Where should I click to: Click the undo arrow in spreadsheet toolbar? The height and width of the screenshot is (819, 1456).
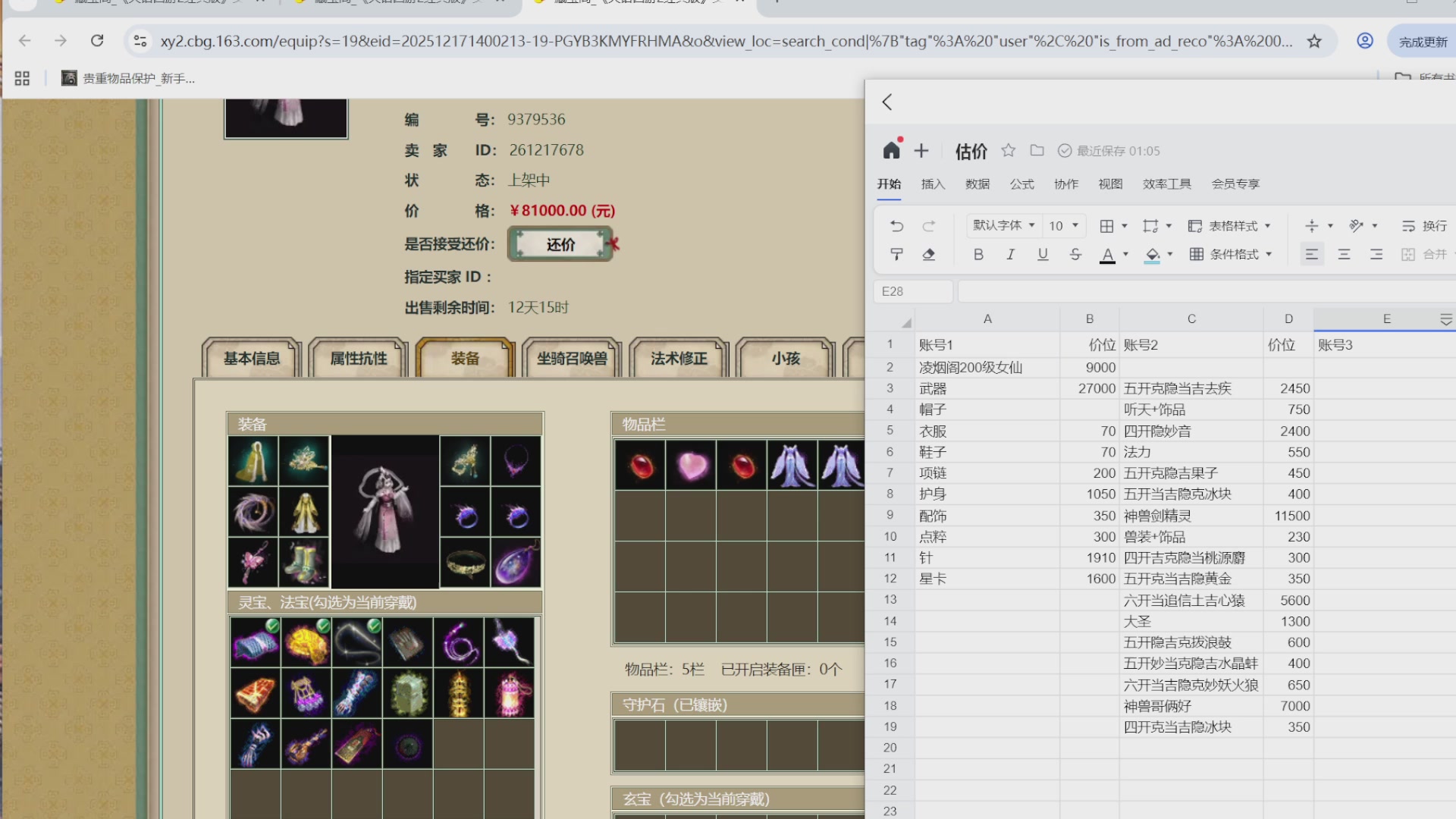point(896,226)
